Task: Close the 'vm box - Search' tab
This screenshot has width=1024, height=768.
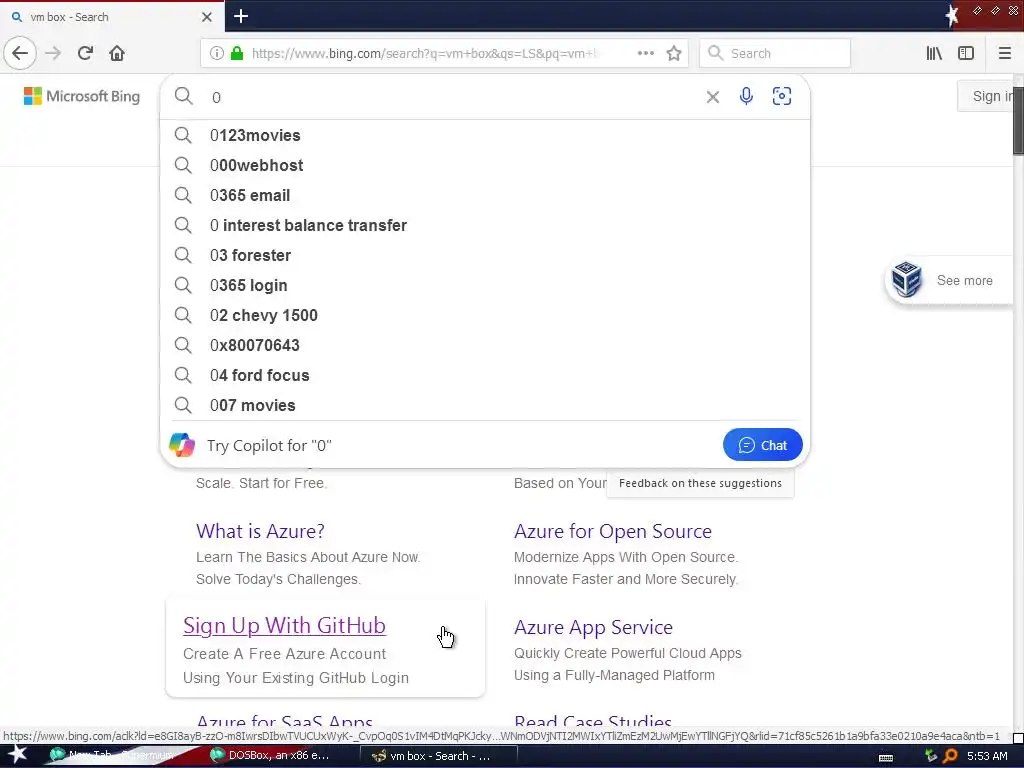Action: (x=206, y=17)
